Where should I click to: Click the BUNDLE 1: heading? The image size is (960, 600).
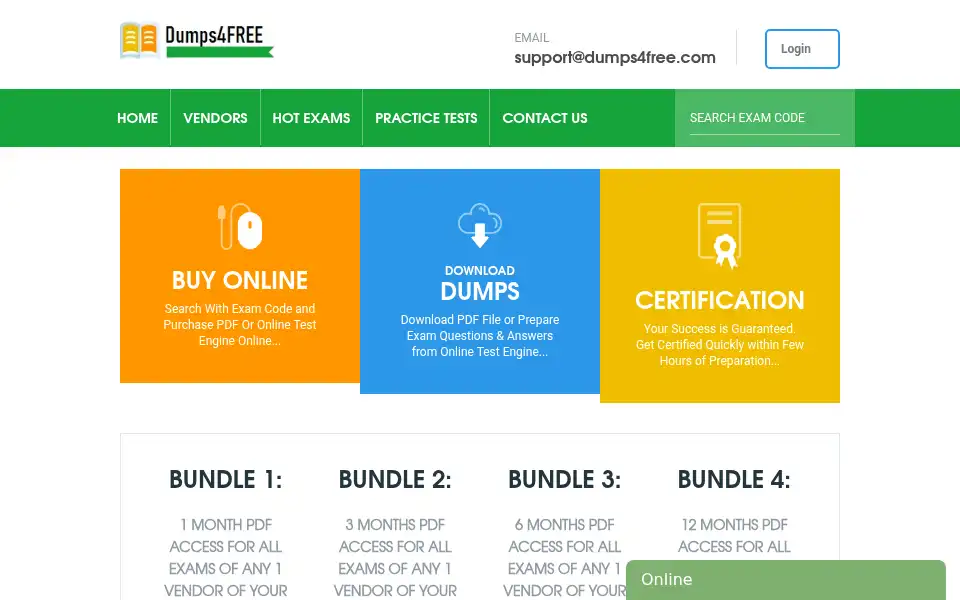click(x=226, y=479)
